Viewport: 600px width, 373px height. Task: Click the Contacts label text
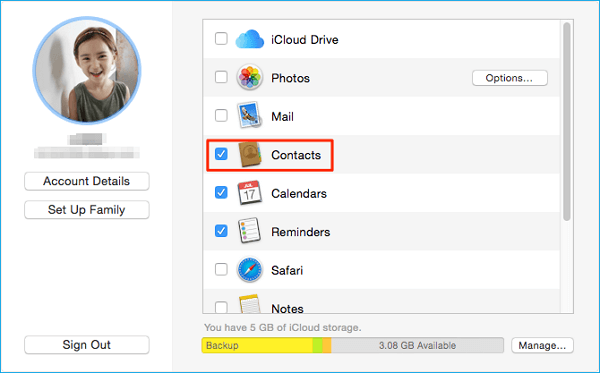coord(296,155)
